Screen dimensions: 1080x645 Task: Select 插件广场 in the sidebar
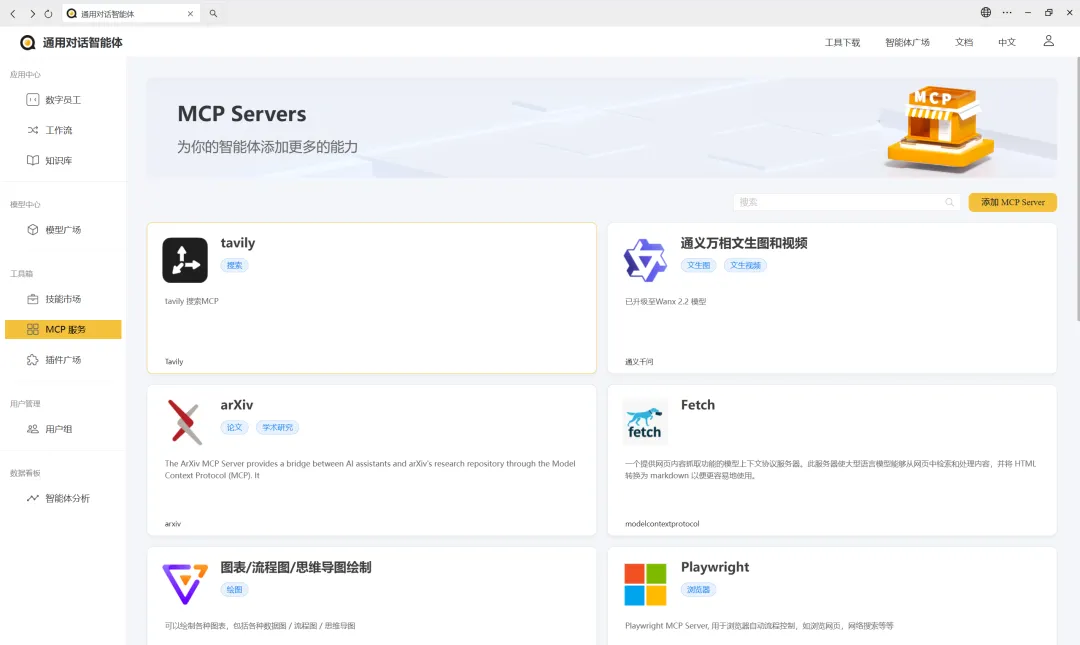63,360
